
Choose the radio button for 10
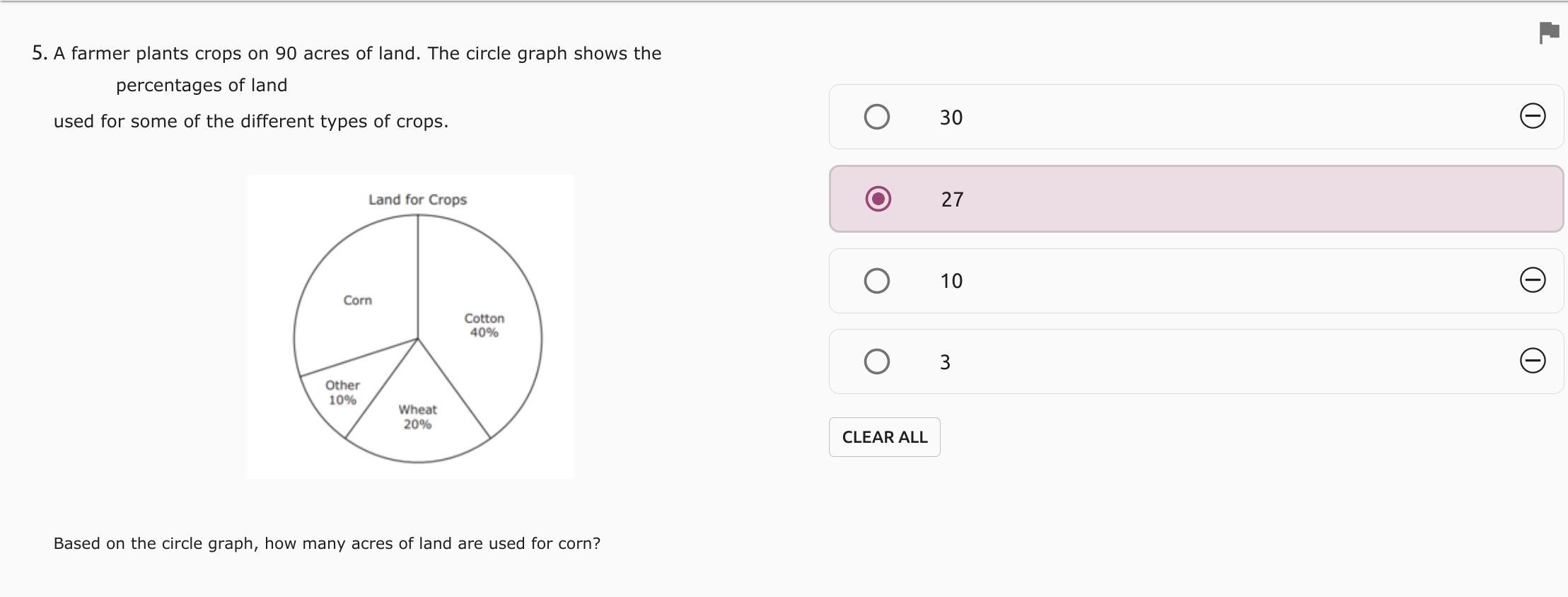click(x=876, y=281)
